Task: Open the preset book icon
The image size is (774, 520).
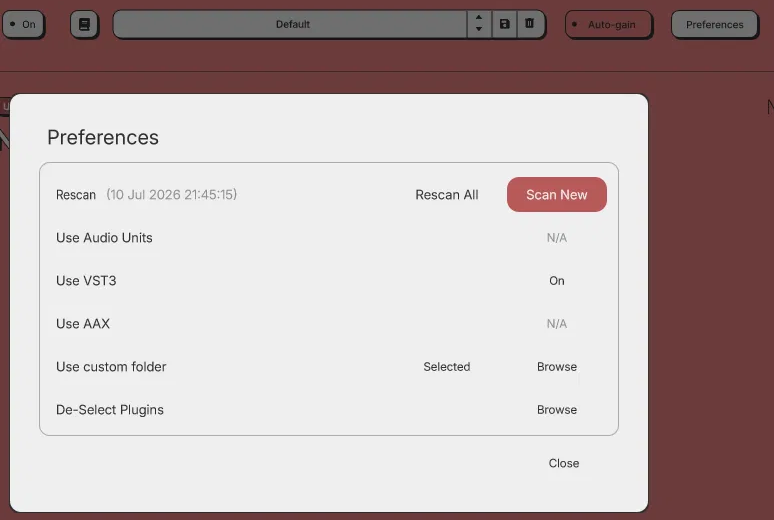Action: coord(84,24)
